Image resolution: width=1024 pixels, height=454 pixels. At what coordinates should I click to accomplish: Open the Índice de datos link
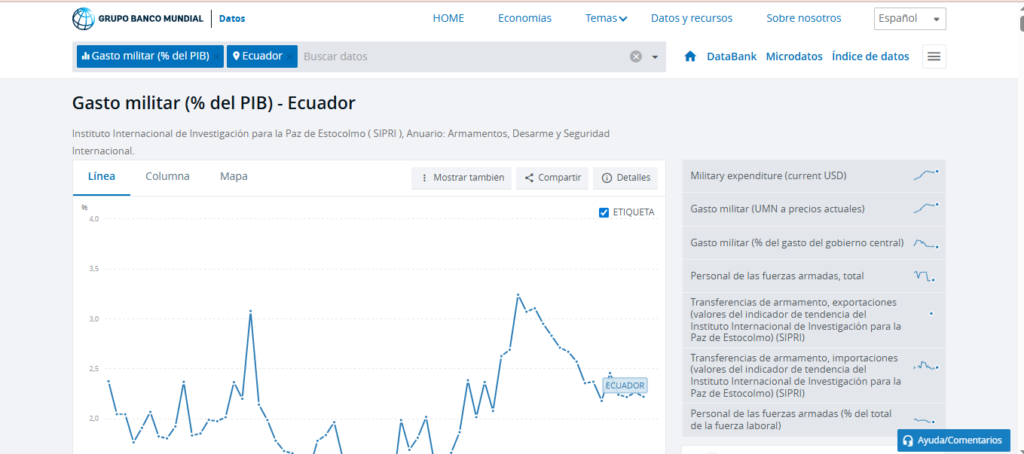(870, 57)
